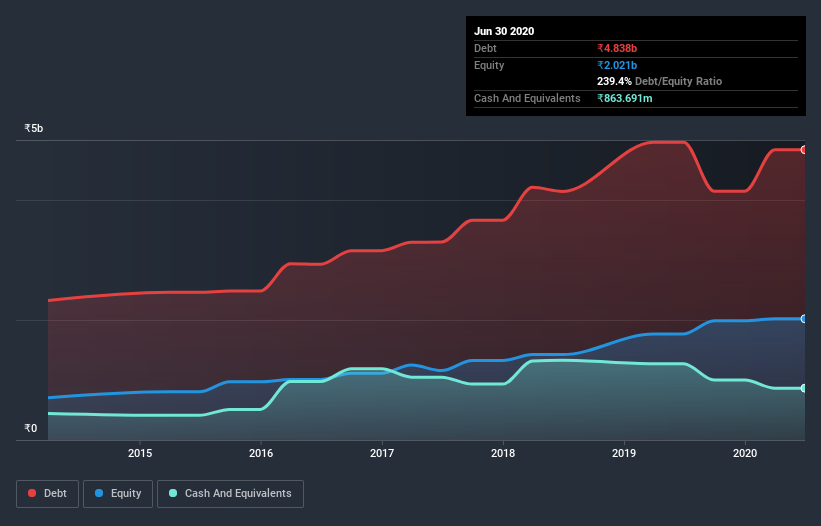Click the 2015 x-axis label
Image resolution: width=821 pixels, height=526 pixels.
coord(140,453)
